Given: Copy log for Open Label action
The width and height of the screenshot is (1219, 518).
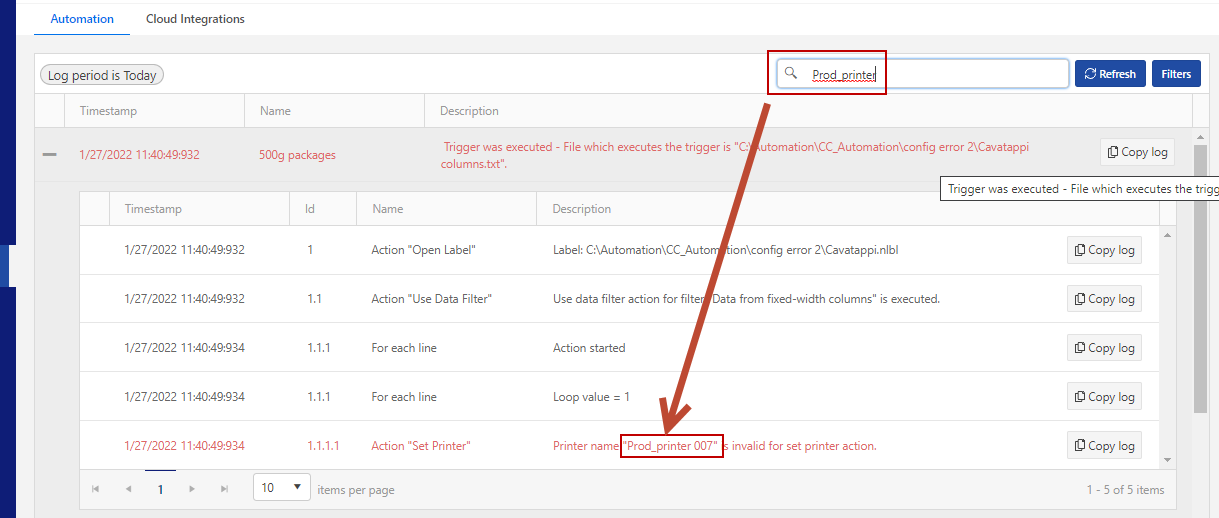Looking at the screenshot, I should (1104, 250).
